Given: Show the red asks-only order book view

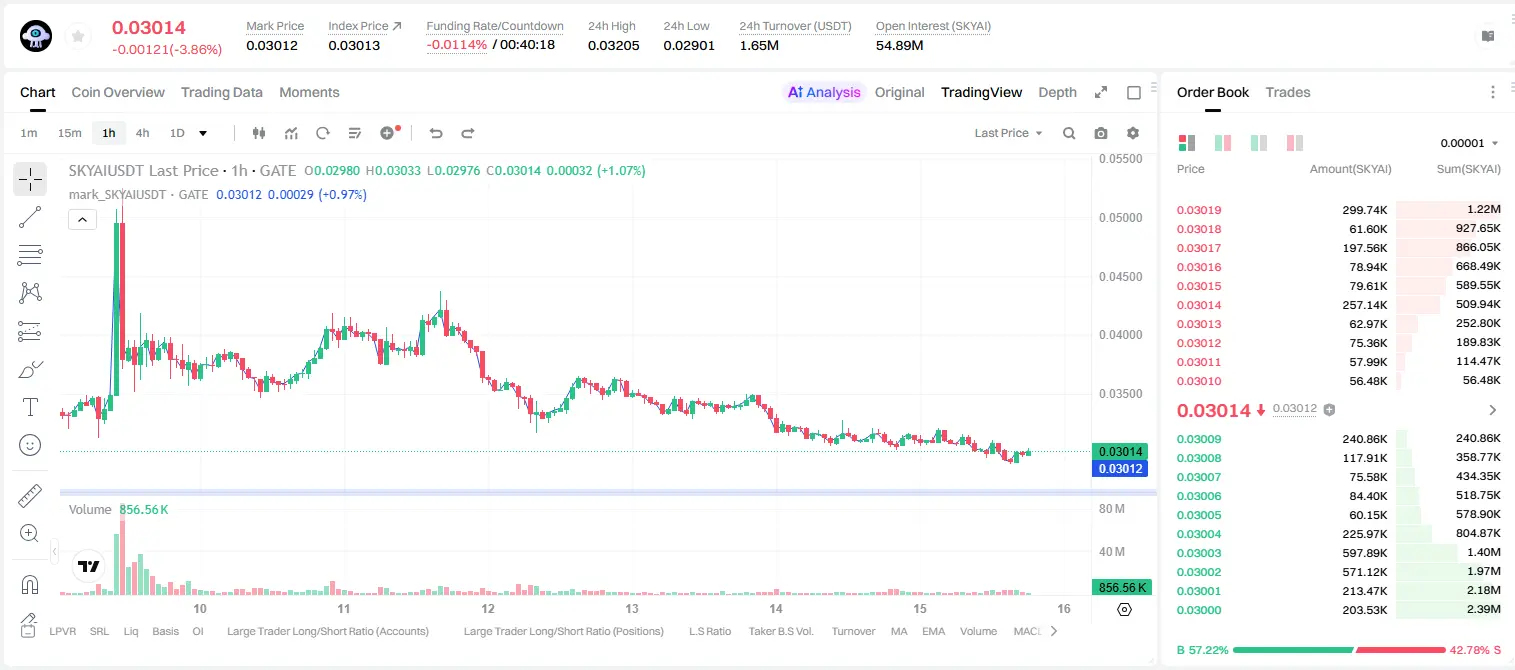Looking at the screenshot, I should pyautogui.click(x=1295, y=143).
